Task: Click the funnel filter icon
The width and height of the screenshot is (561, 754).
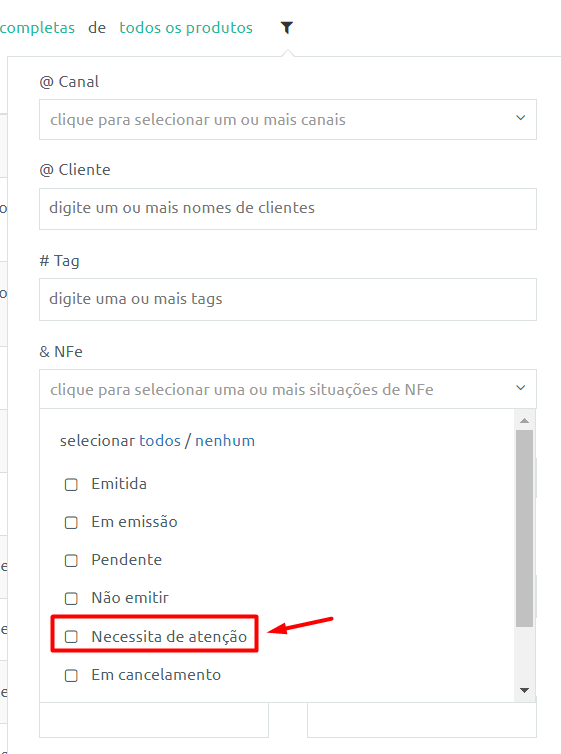Action: tap(287, 28)
